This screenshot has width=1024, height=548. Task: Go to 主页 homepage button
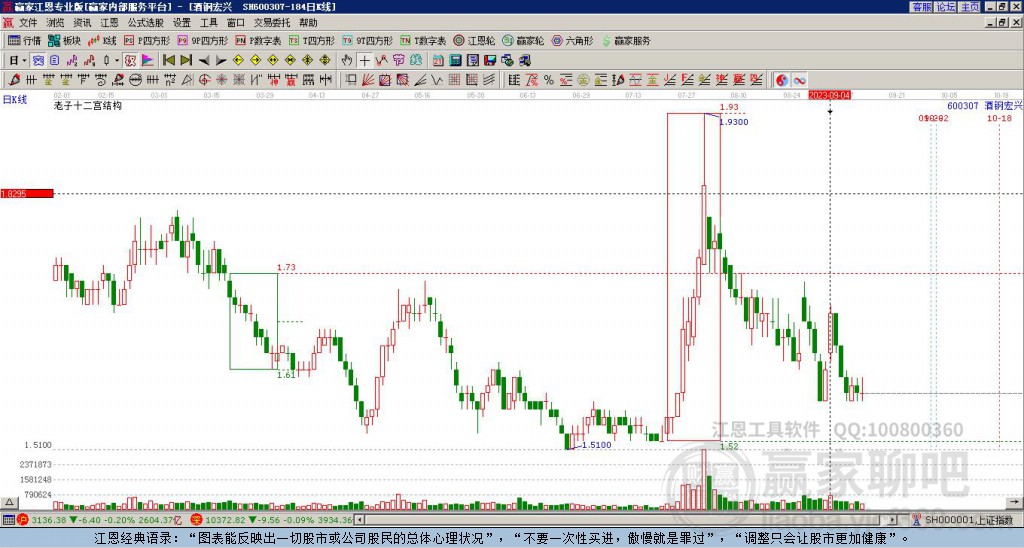pos(970,7)
